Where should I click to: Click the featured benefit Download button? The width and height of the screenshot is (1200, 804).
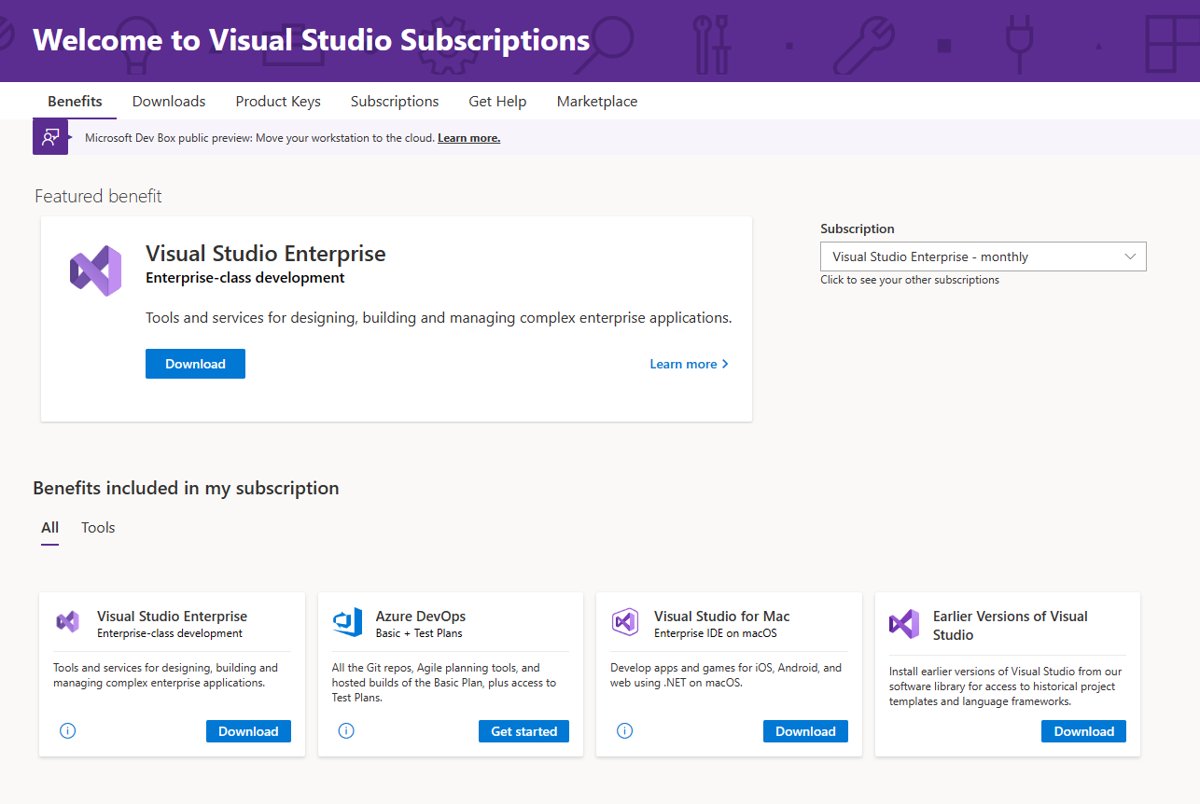coord(195,364)
